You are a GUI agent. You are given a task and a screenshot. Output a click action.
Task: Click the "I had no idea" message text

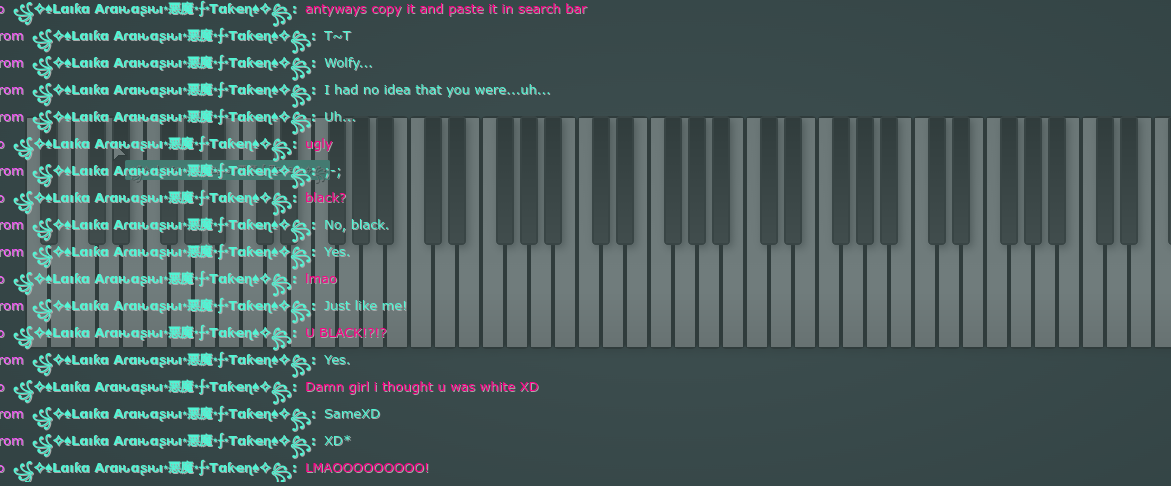pyautogui.click(x=437, y=91)
